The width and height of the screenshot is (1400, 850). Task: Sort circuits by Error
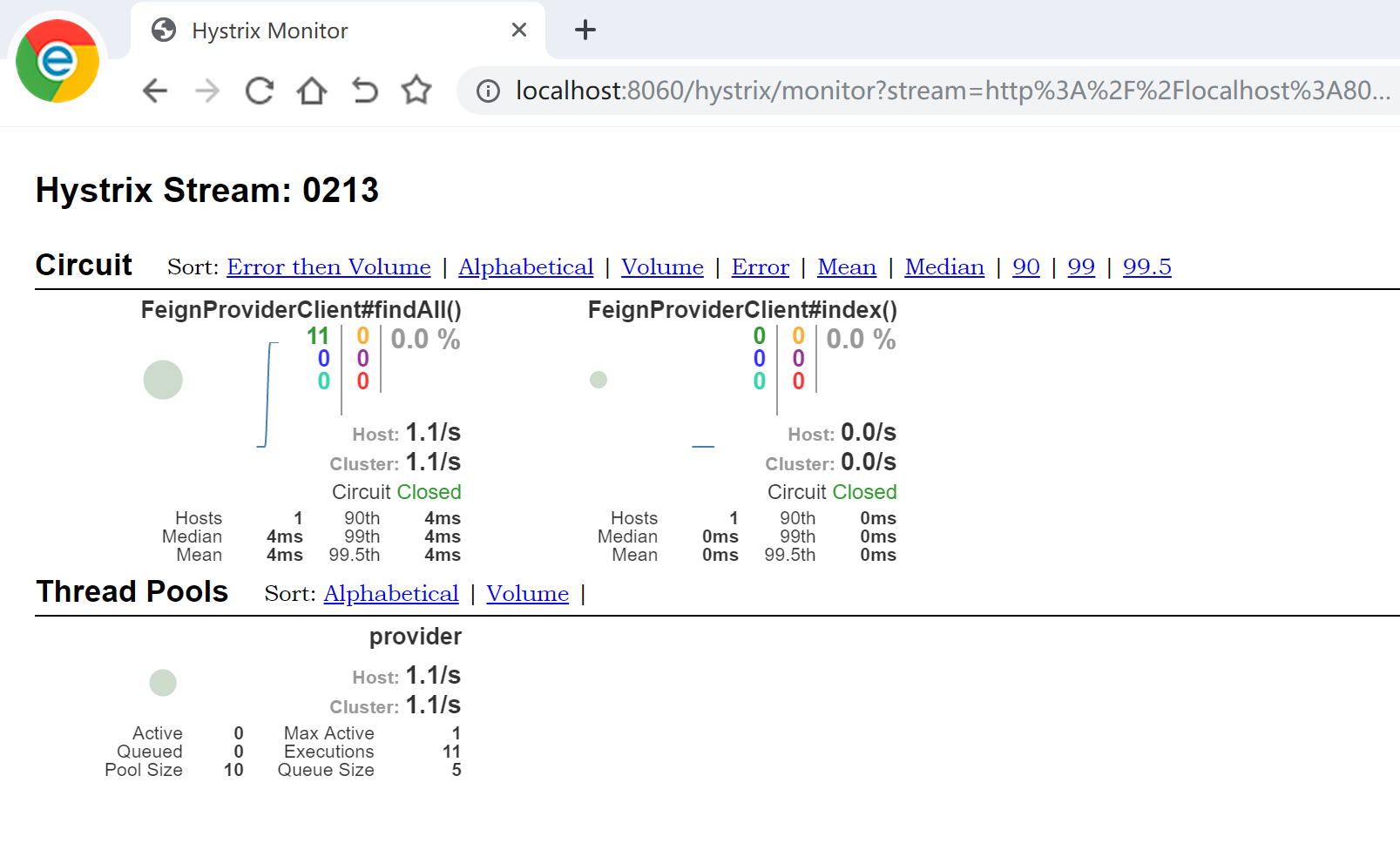[x=761, y=266]
